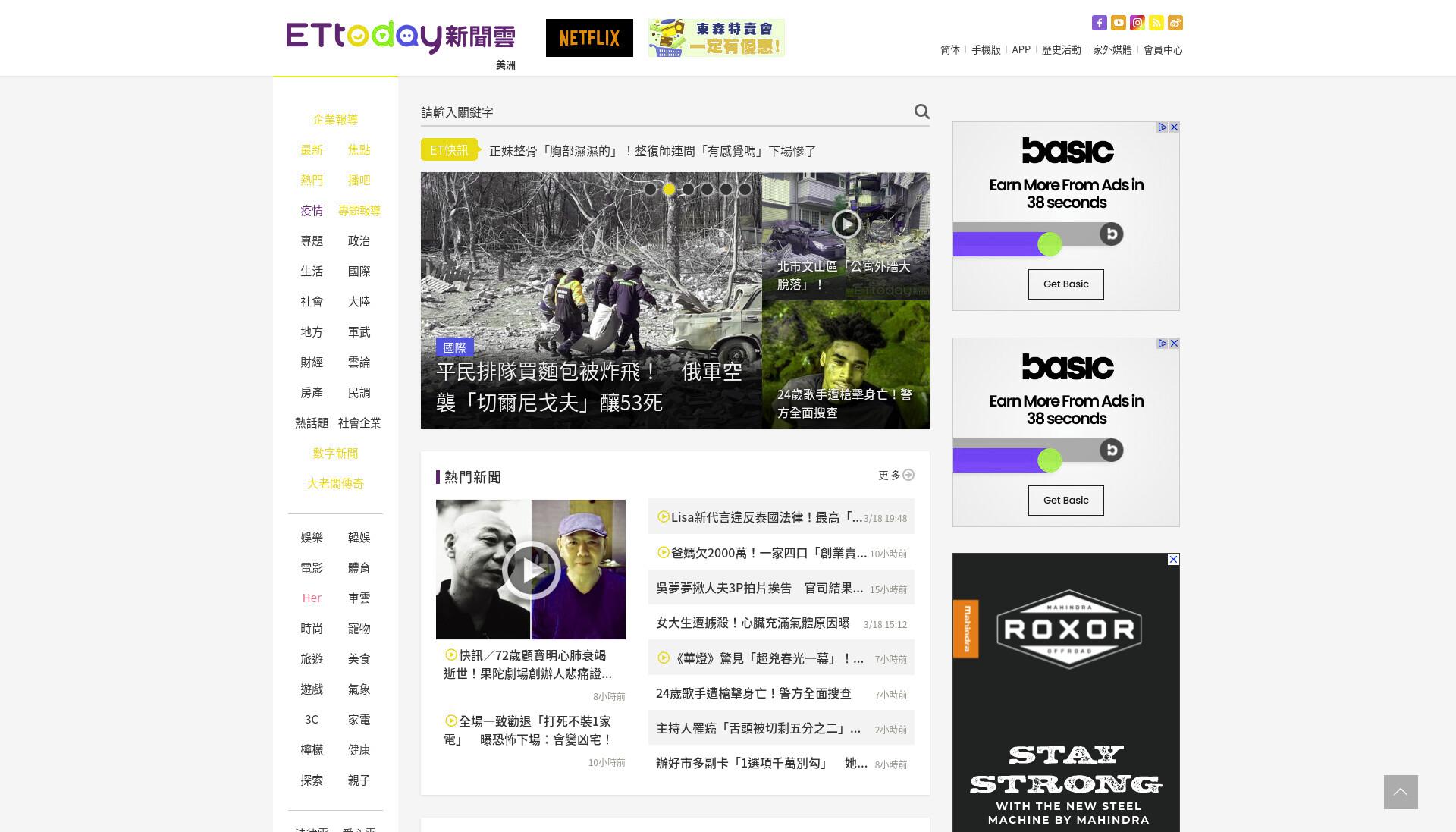This screenshot has width=1456, height=832.
Task: Open 數字新聞 in sidebar
Action: [x=335, y=454]
